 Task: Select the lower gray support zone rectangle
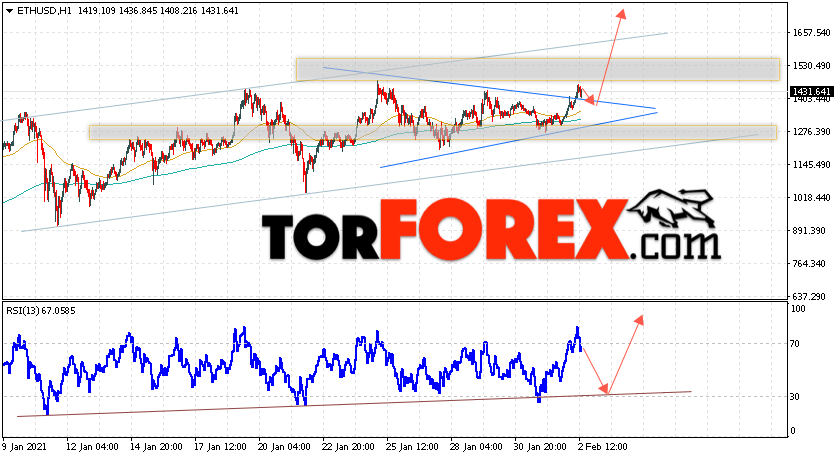433,133
